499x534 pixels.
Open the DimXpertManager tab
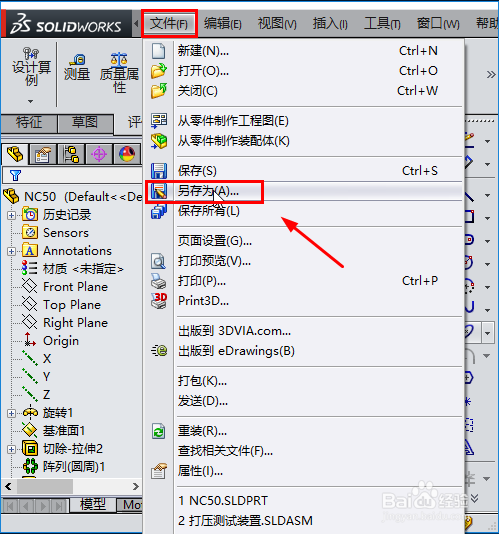99,154
